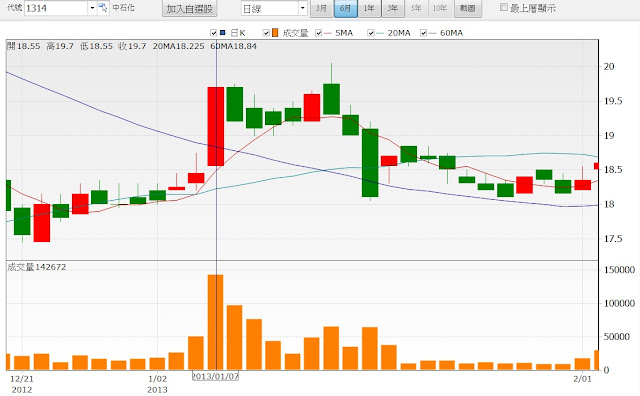640x396 pixels.
Task: Click the 20MA18.225 readout value
Action: point(178,46)
